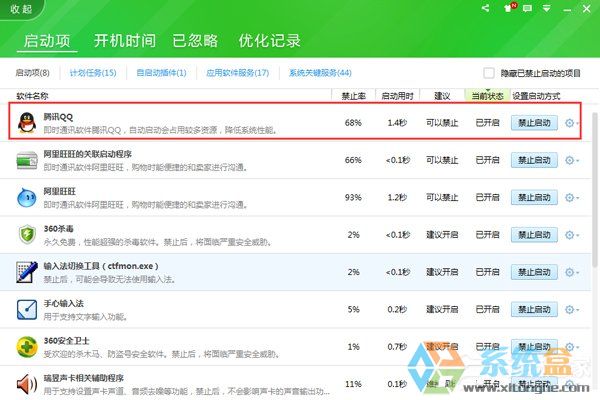
Task: Click the ctfmon.exe input tool icon
Action: [27, 272]
